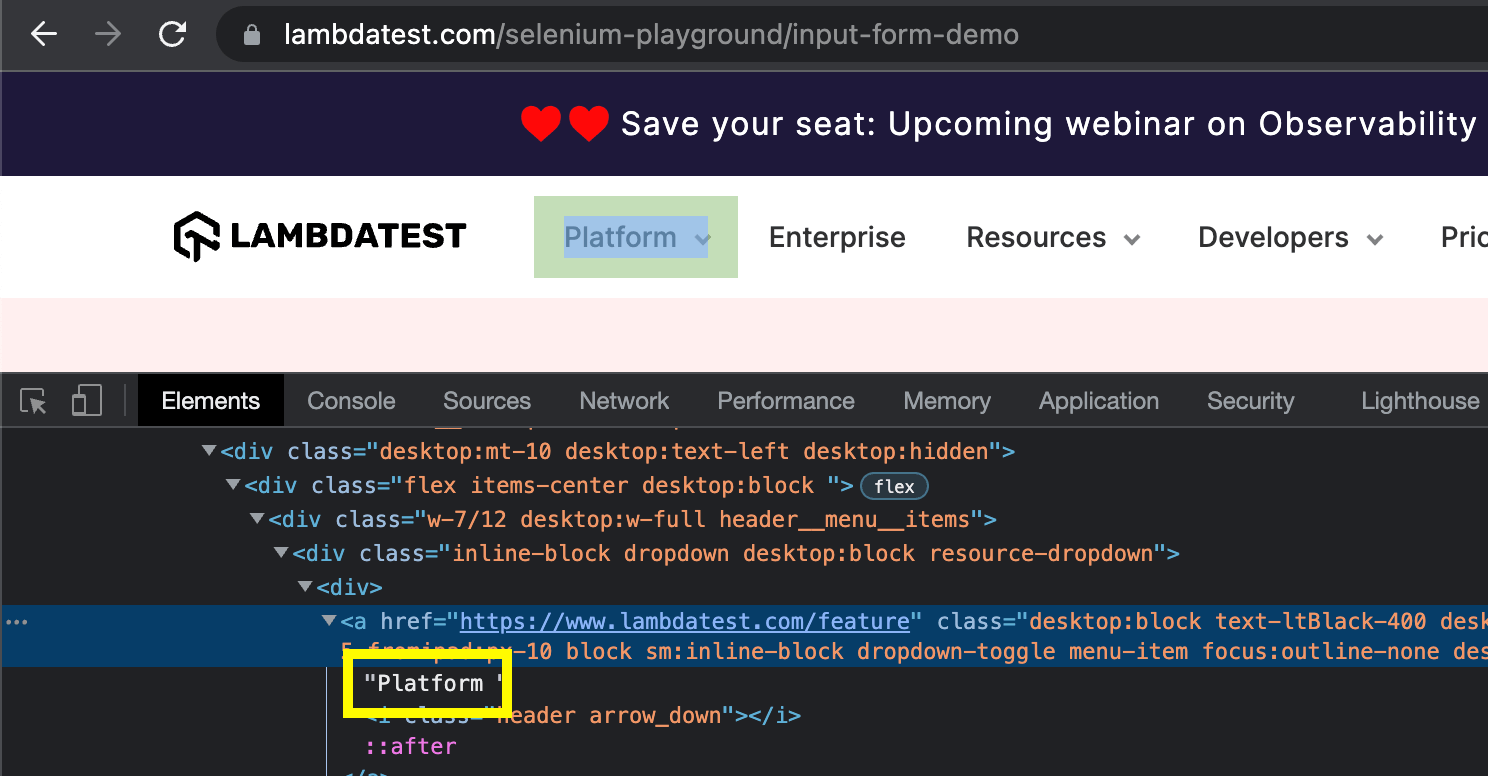Click the LambdaTest logo
The width and height of the screenshot is (1488, 776).
pos(318,236)
